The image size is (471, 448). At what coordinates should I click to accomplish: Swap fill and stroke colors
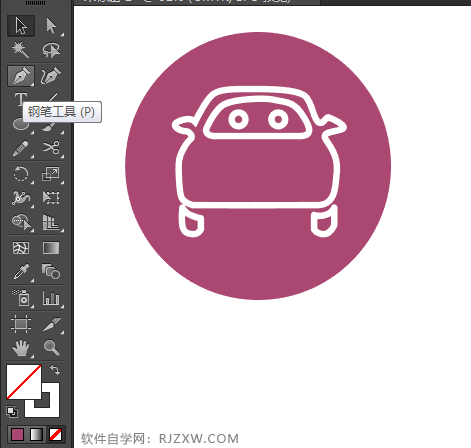click(x=55, y=370)
